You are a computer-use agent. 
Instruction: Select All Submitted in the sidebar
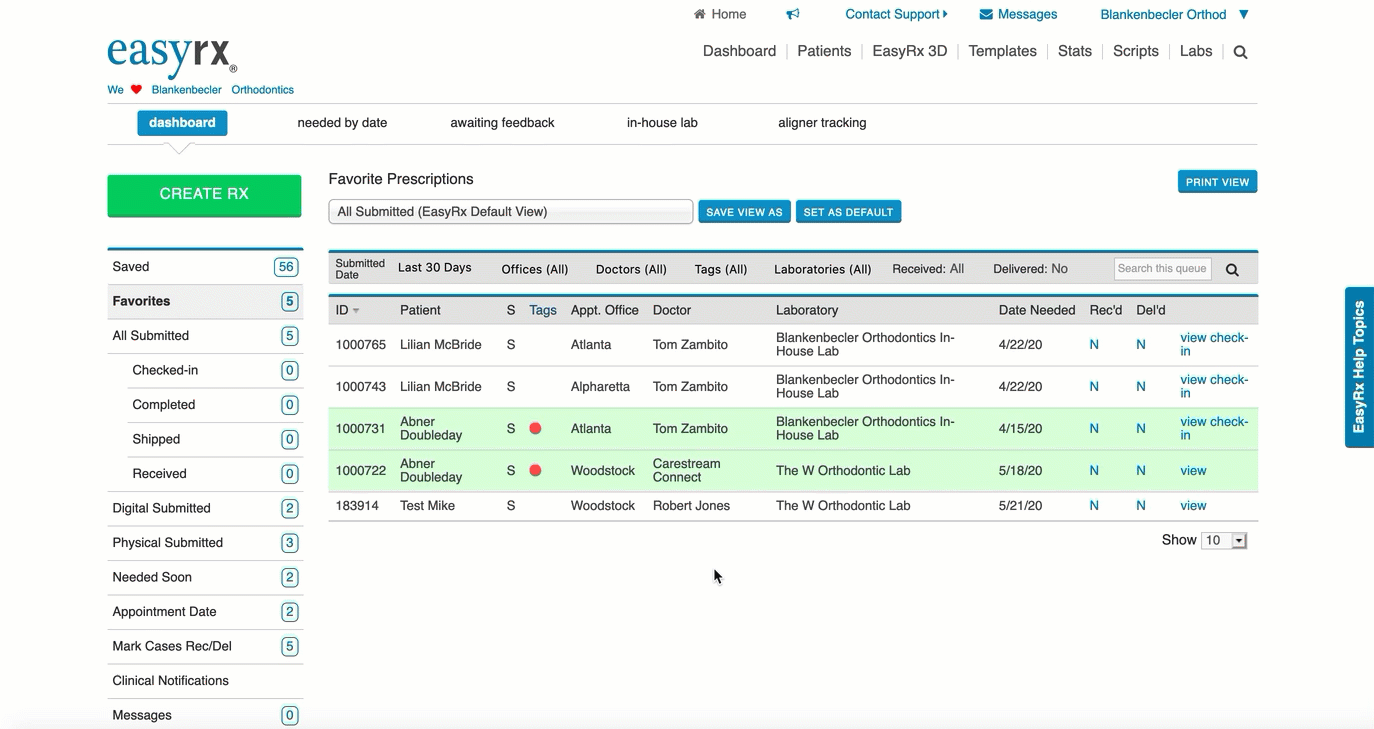(205, 336)
